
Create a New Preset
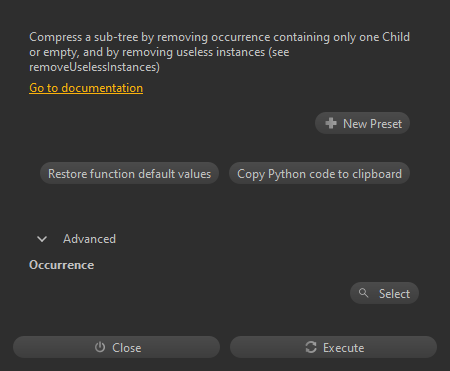click(362, 123)
